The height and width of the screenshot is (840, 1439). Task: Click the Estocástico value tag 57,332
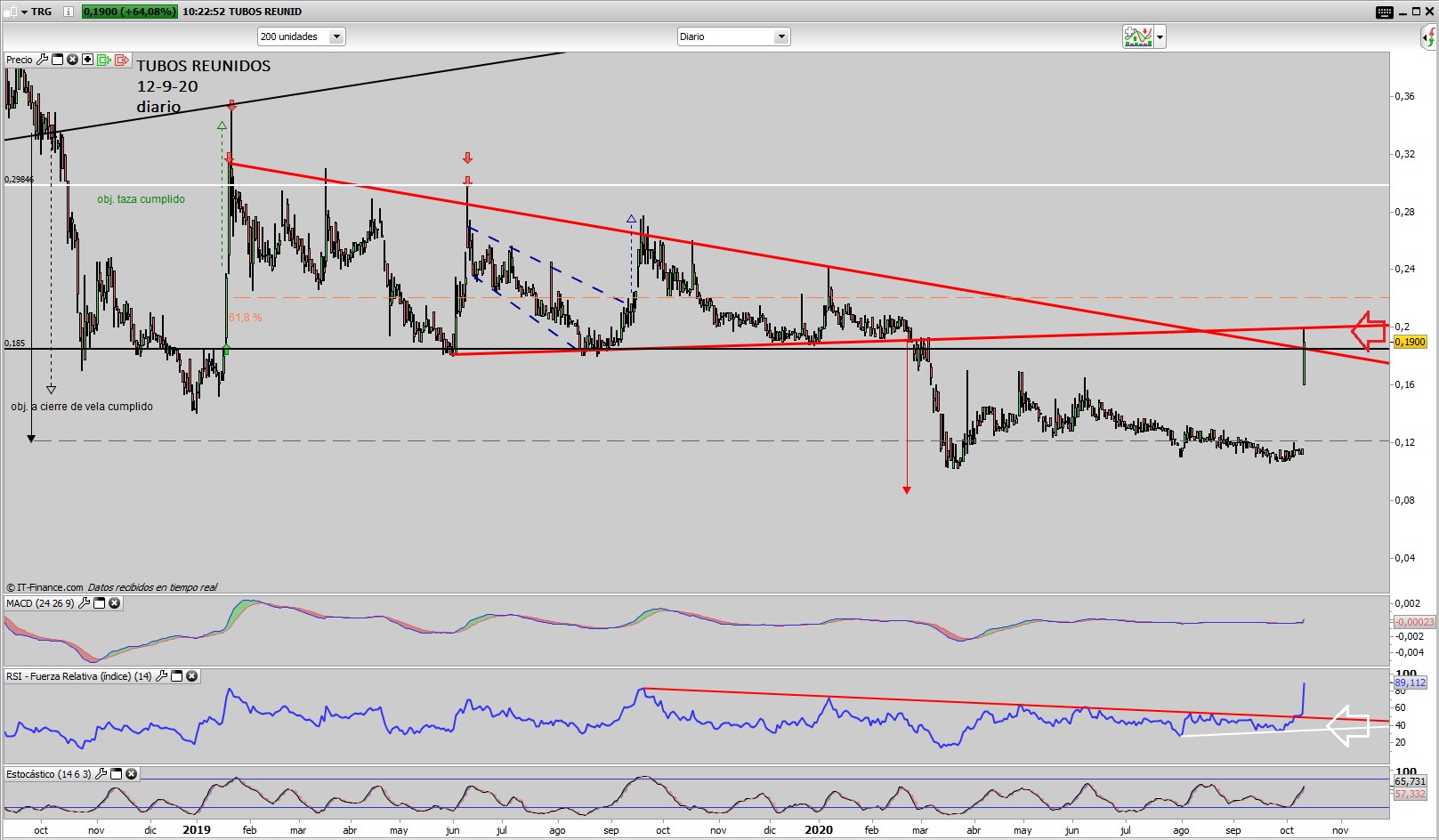(1410, 794)
